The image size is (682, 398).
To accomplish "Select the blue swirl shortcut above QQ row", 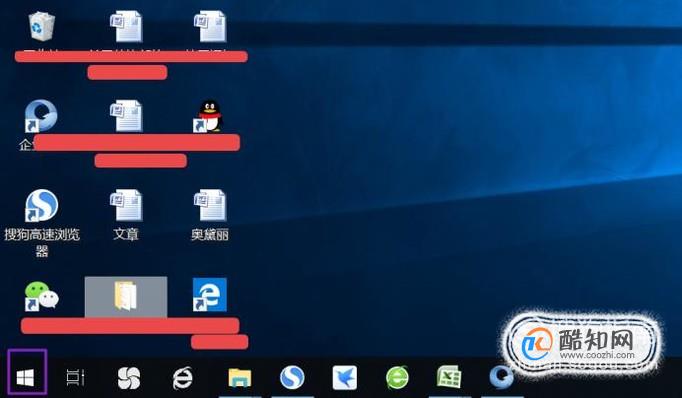I will [41, 116].
